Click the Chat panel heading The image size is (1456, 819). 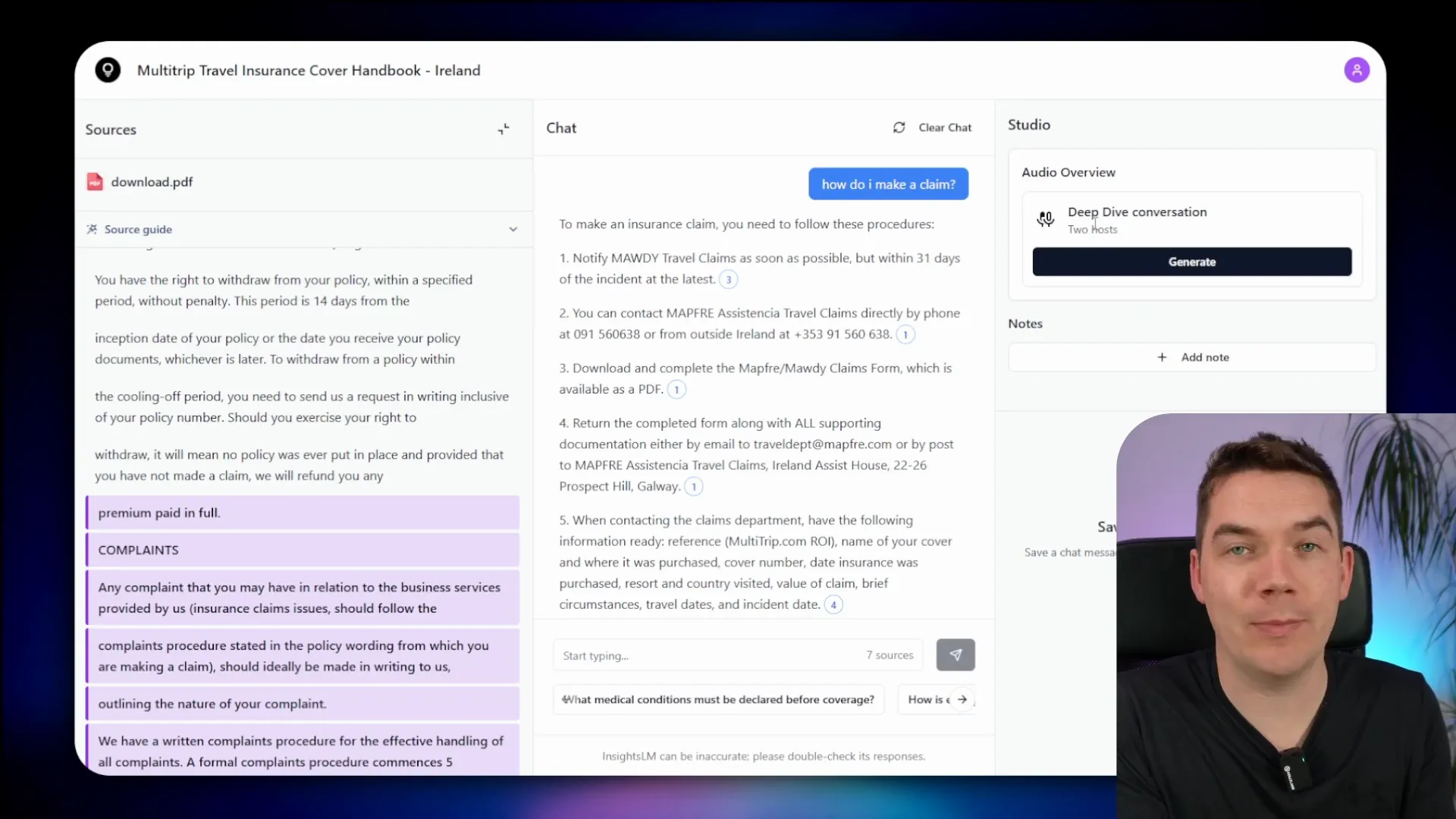(561, 128)
